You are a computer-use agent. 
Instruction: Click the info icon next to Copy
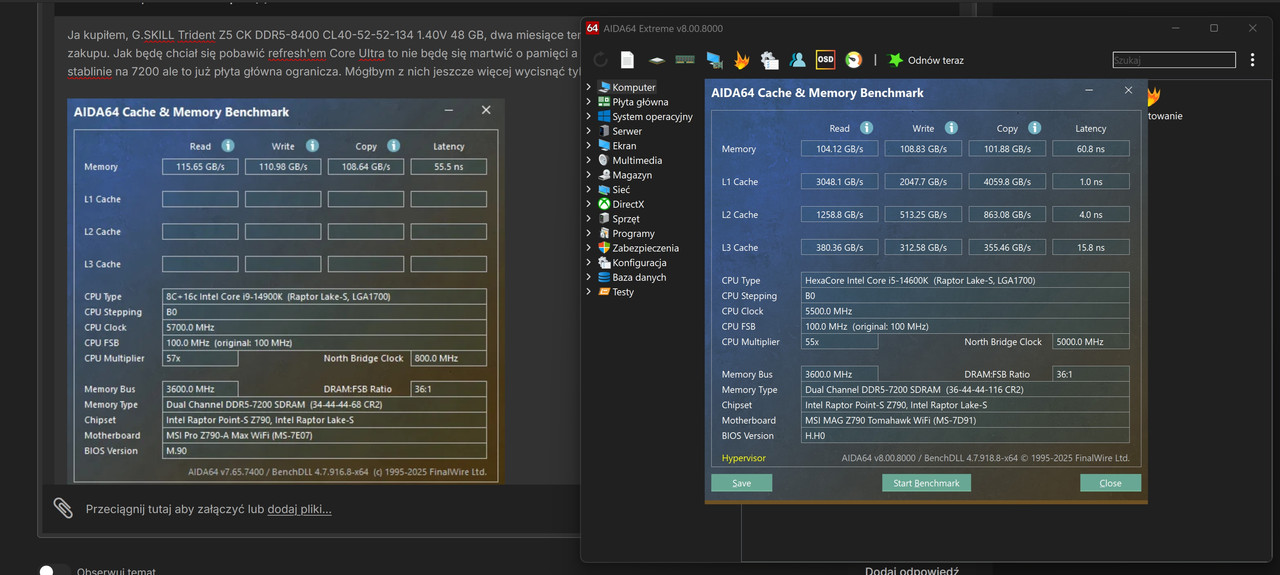coord(1034,128)
